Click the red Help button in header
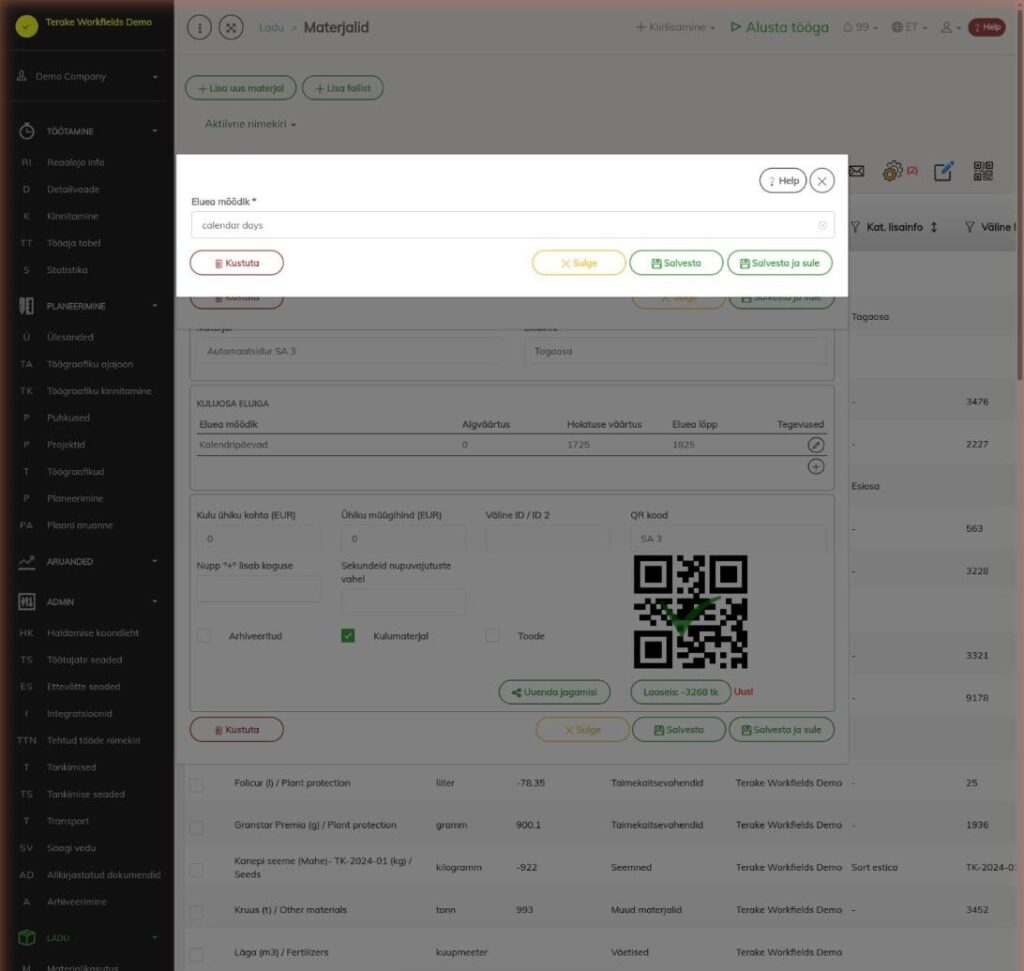 tap(987, 27)
